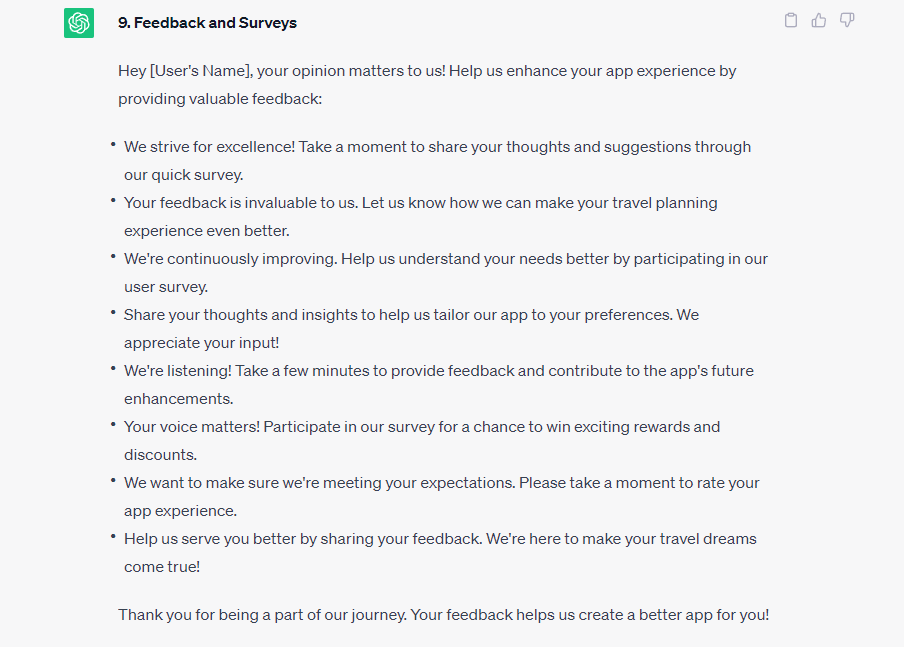This screenshot has width=904, height=647.
Task: Click the words 'user survey' in third bullet
Action: (x=164, y=287)
